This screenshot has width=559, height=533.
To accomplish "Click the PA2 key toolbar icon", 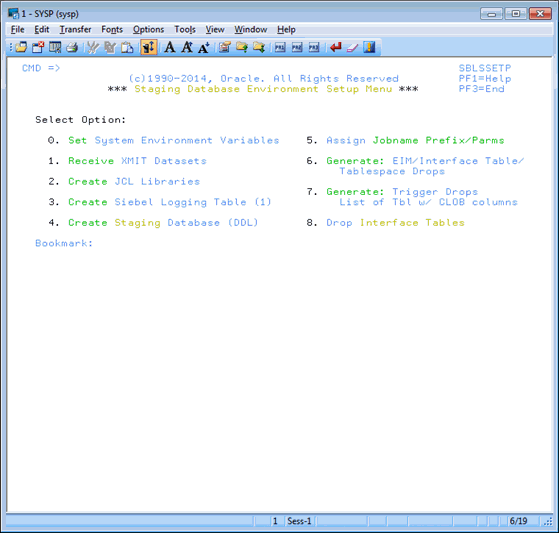I will [297, 47].
